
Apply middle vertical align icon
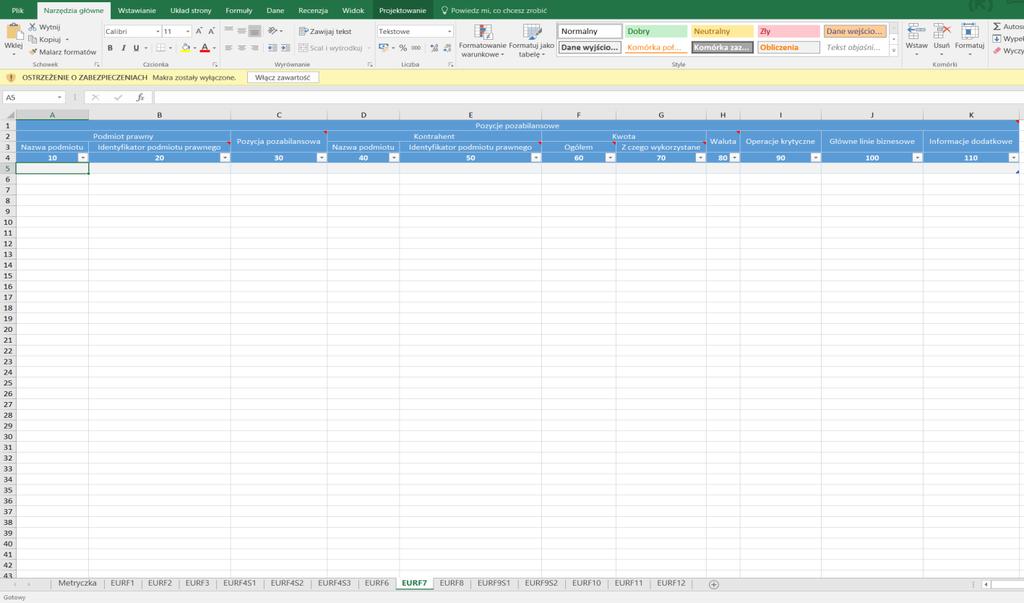coord(242,31)
